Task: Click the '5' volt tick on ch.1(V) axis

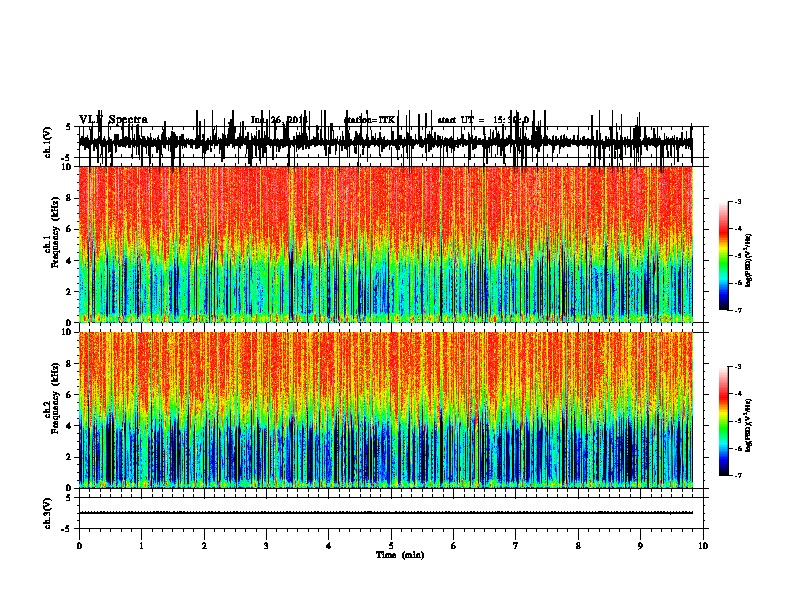Action: click(x=68, y=127)
